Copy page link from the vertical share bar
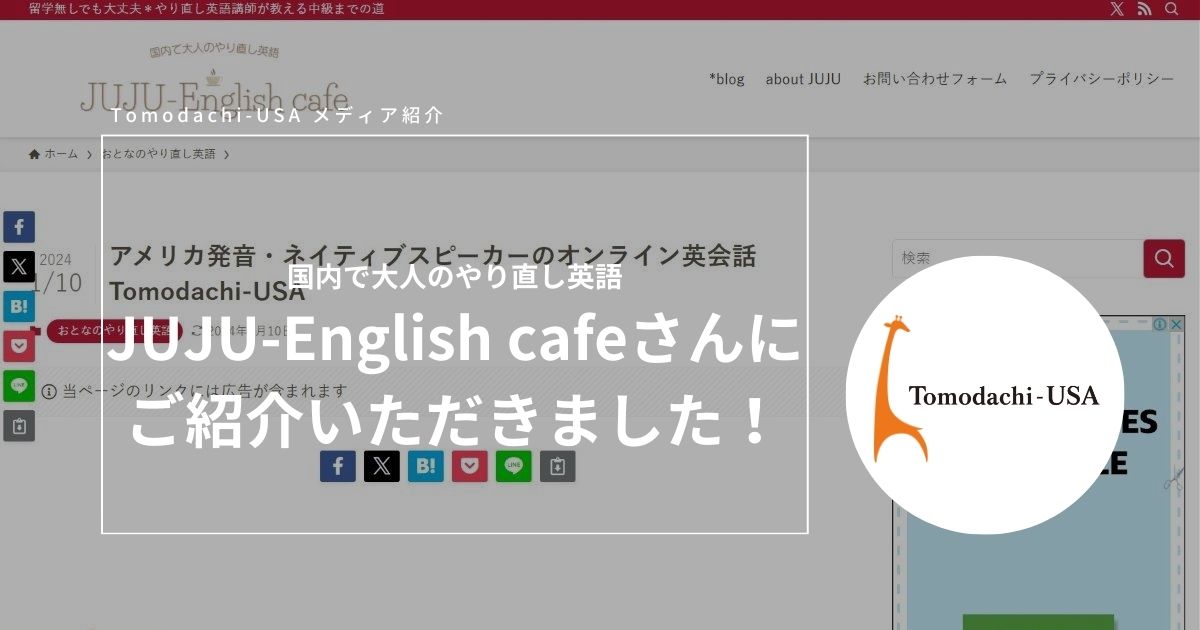Viewport: 1200px width, 630px height. pyautogui.click(x=18, y=425)
